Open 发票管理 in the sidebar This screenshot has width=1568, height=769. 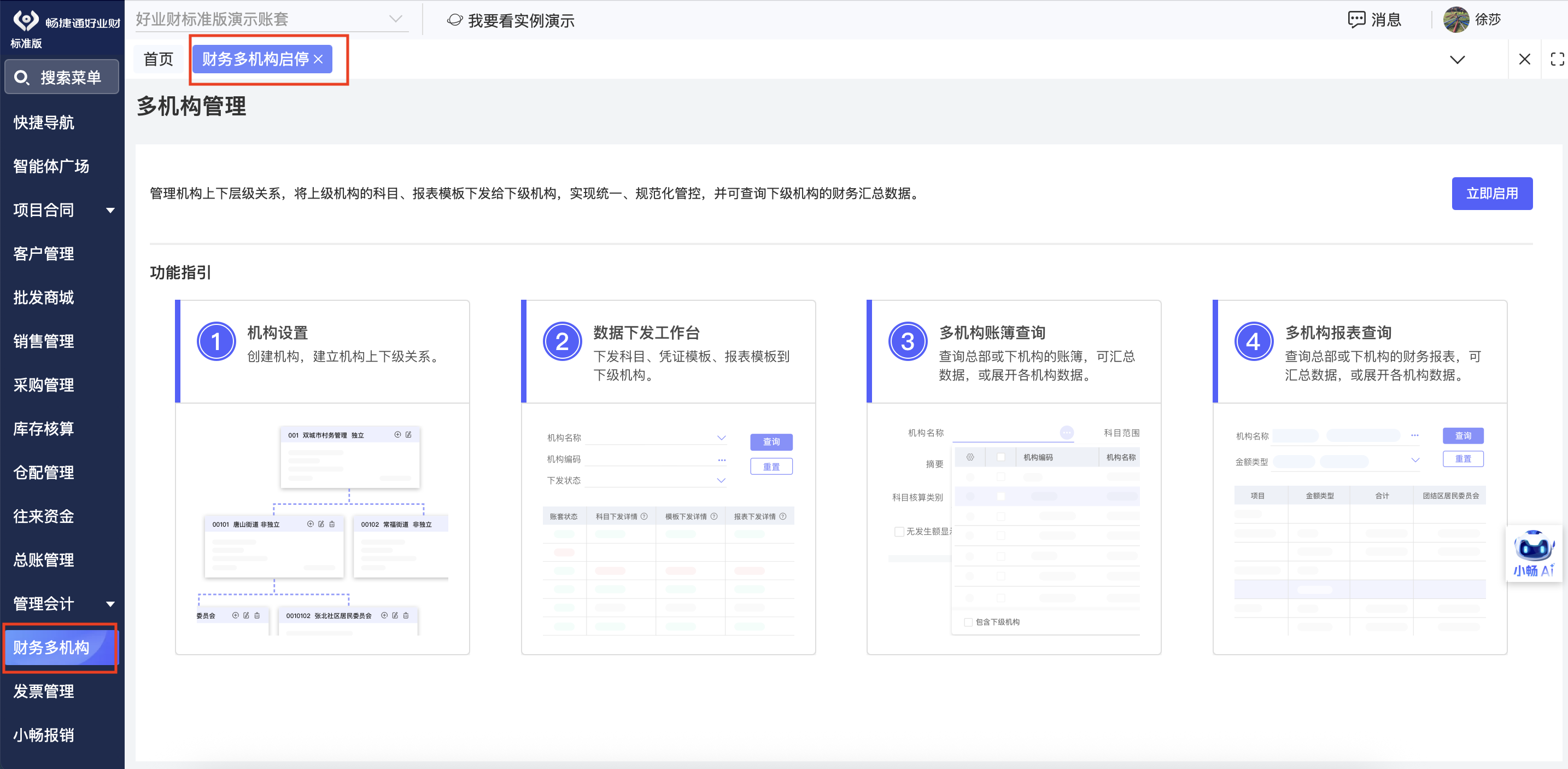(44, 691)
